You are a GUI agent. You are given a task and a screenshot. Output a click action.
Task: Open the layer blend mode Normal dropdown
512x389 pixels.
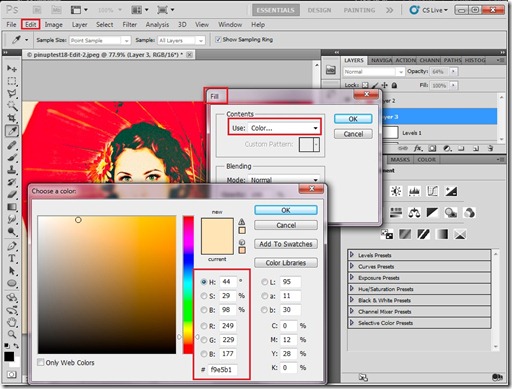pos(374,72)
